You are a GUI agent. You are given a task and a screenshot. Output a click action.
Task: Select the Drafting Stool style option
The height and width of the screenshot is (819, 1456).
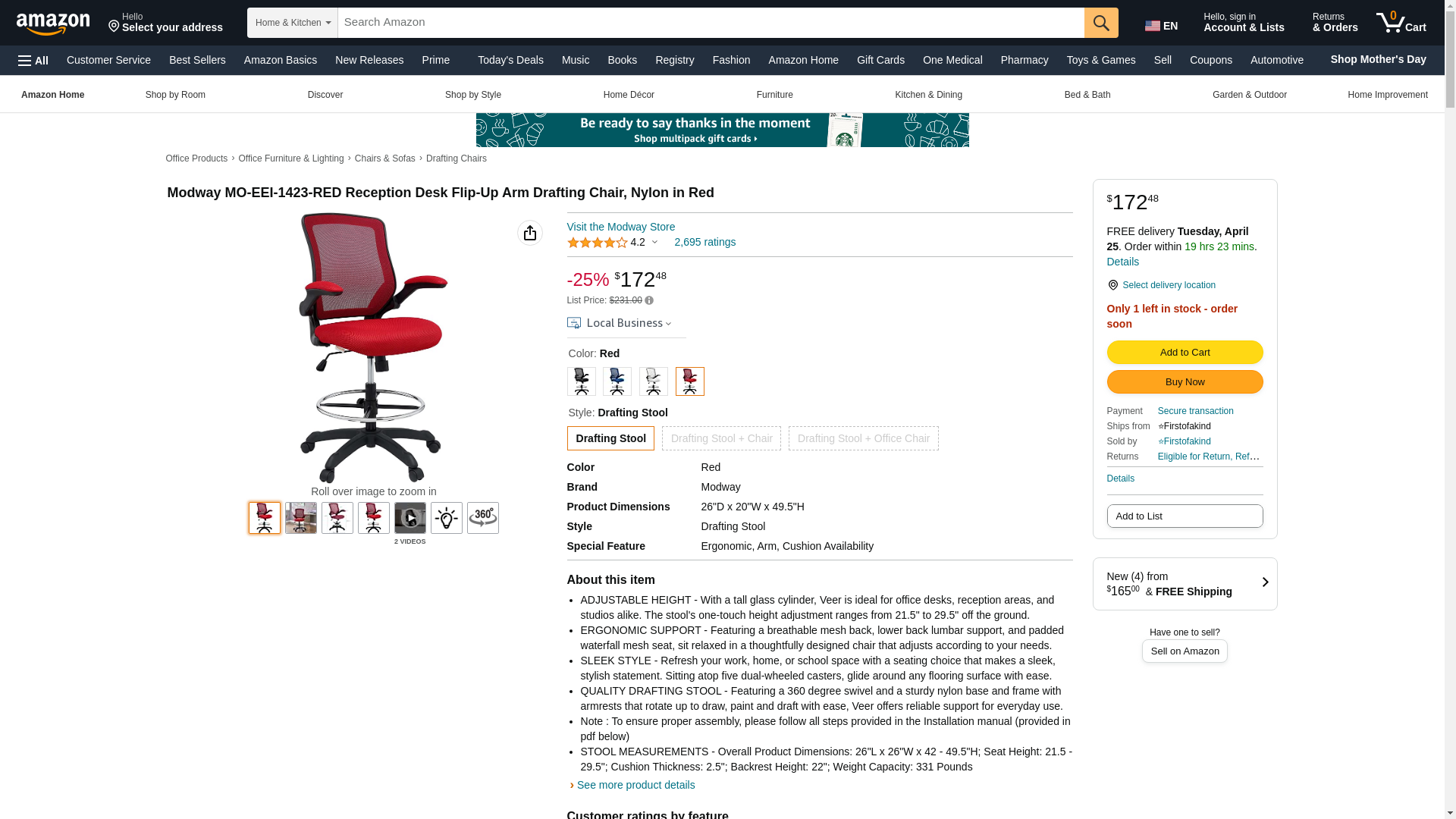pyautogui.click(x=610, y=438)
